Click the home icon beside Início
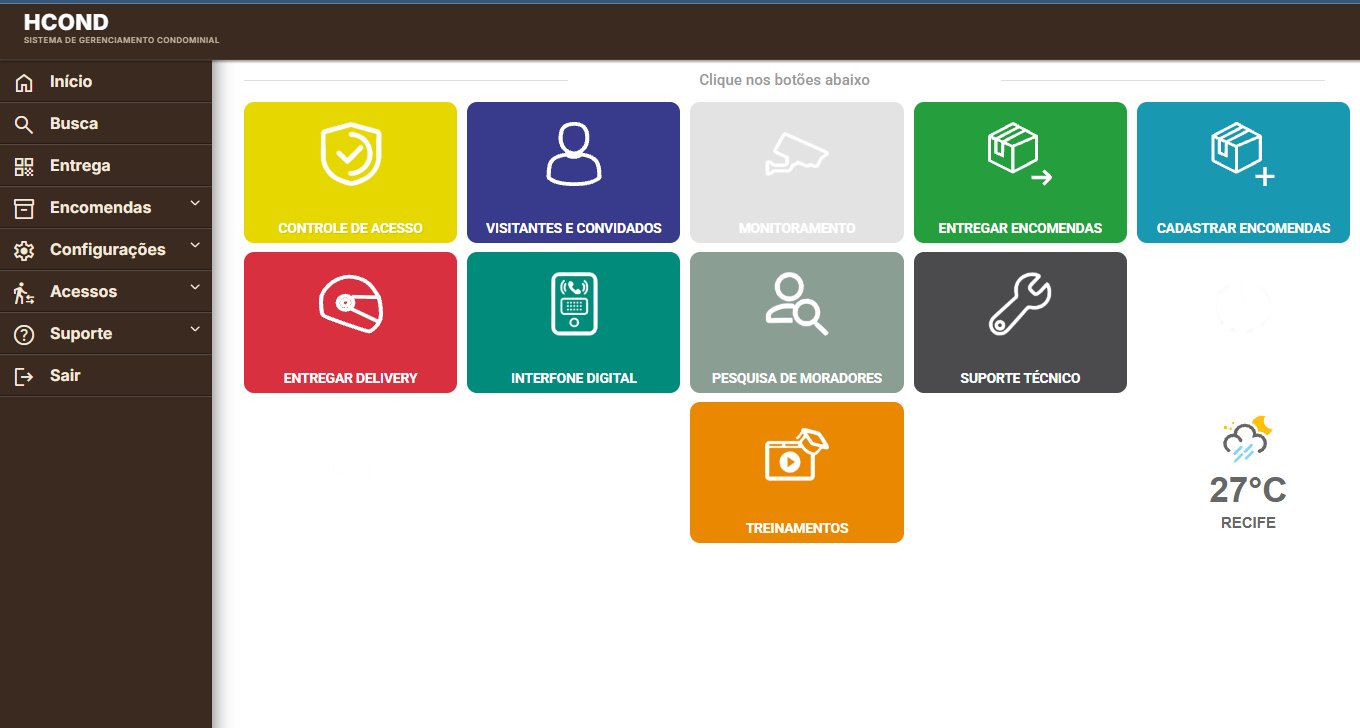This screenshot has width=1360, height=728. [24, 83]
